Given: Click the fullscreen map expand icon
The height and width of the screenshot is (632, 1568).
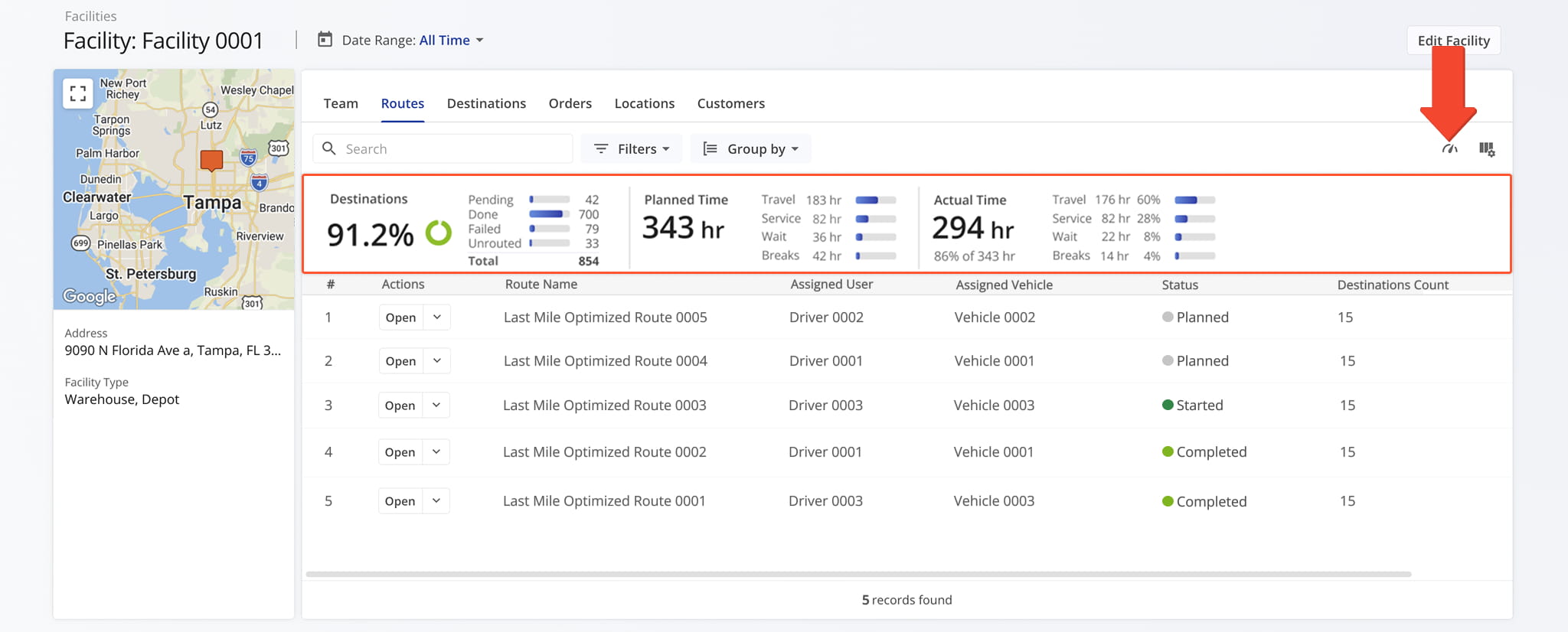Looking at the screenshot, I should tap(77, 93).
